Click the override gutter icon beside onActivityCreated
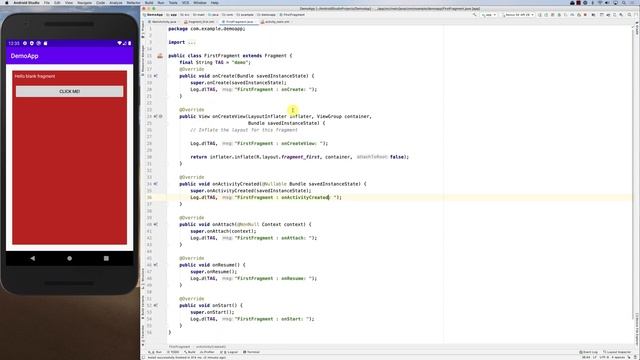This screenshot has width=640, height=360. [156, 184]
